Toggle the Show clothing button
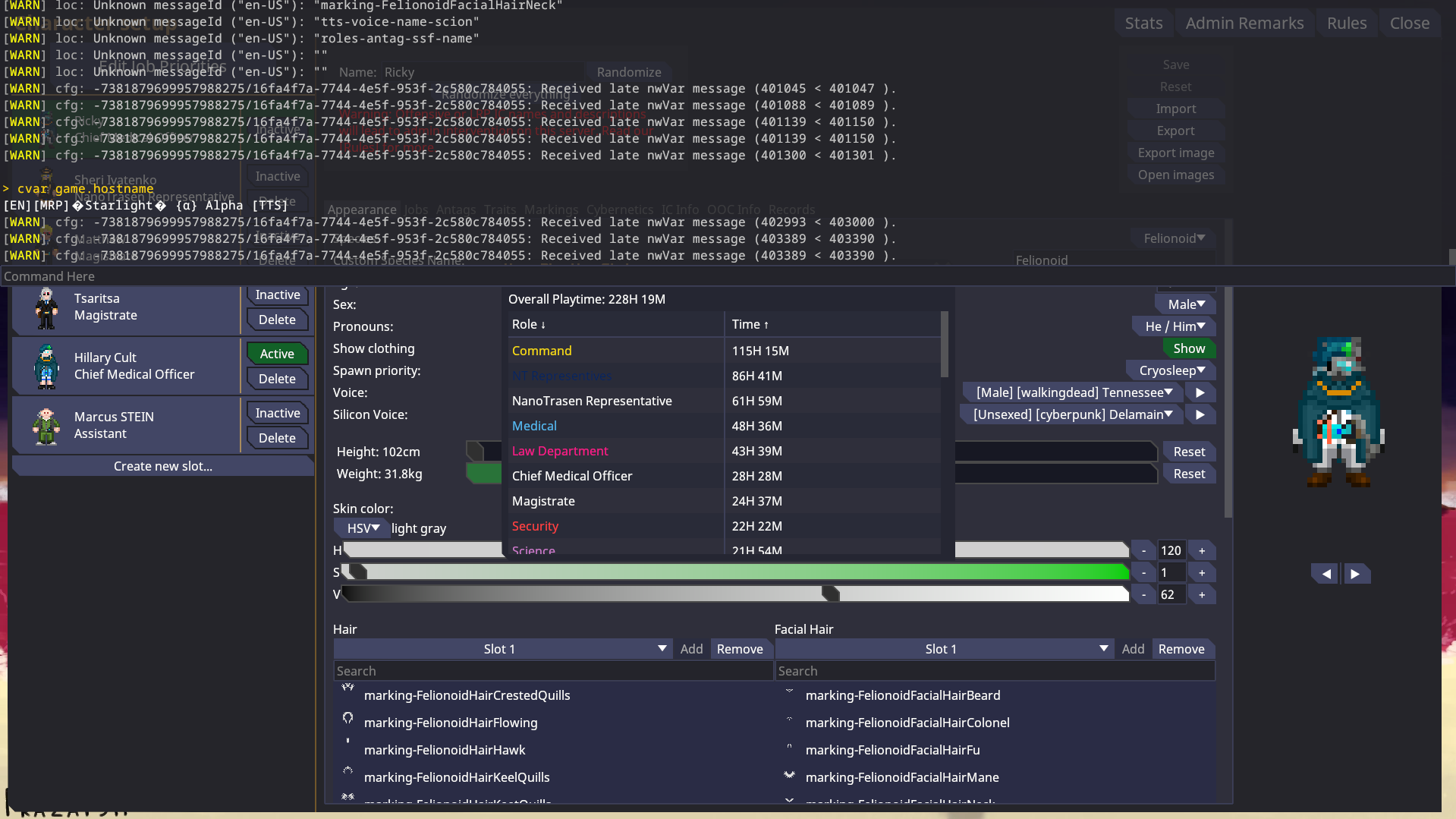This screenshot has height=819, width=1456. point(1188,348)
